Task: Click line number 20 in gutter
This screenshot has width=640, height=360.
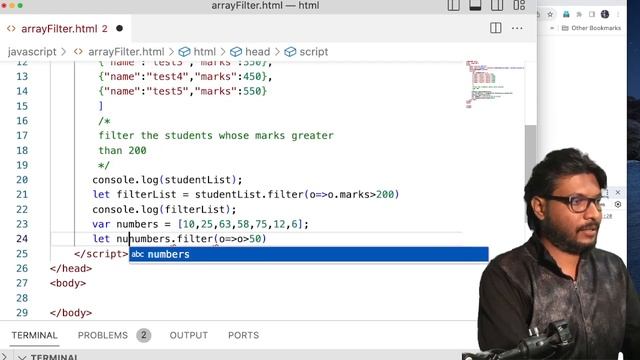Action: (22, 180)
